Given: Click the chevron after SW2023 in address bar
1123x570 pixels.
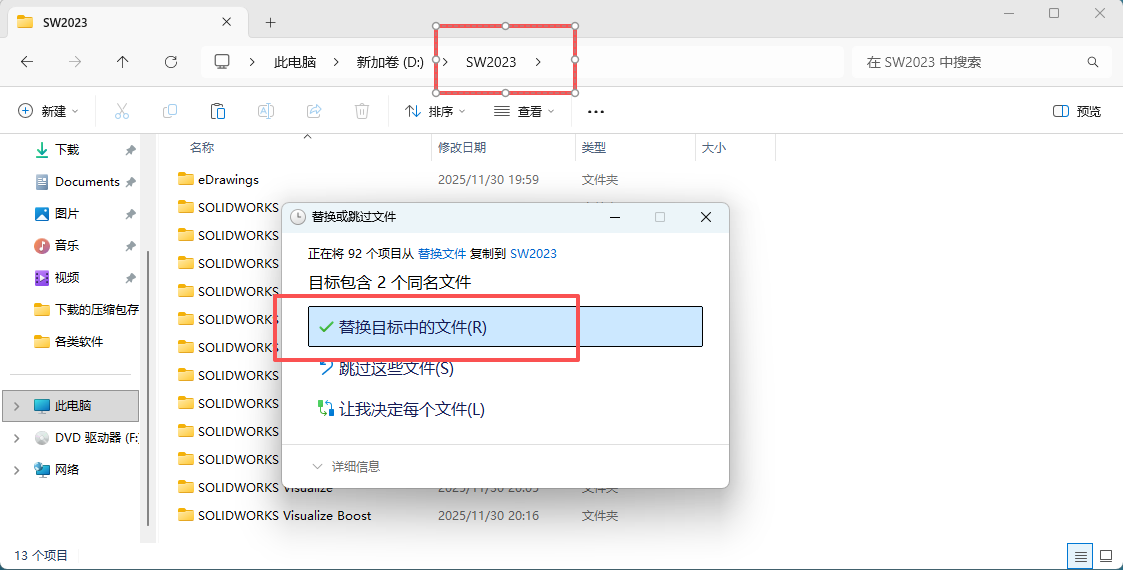Looking at the screenshot, I should point(538,62).
